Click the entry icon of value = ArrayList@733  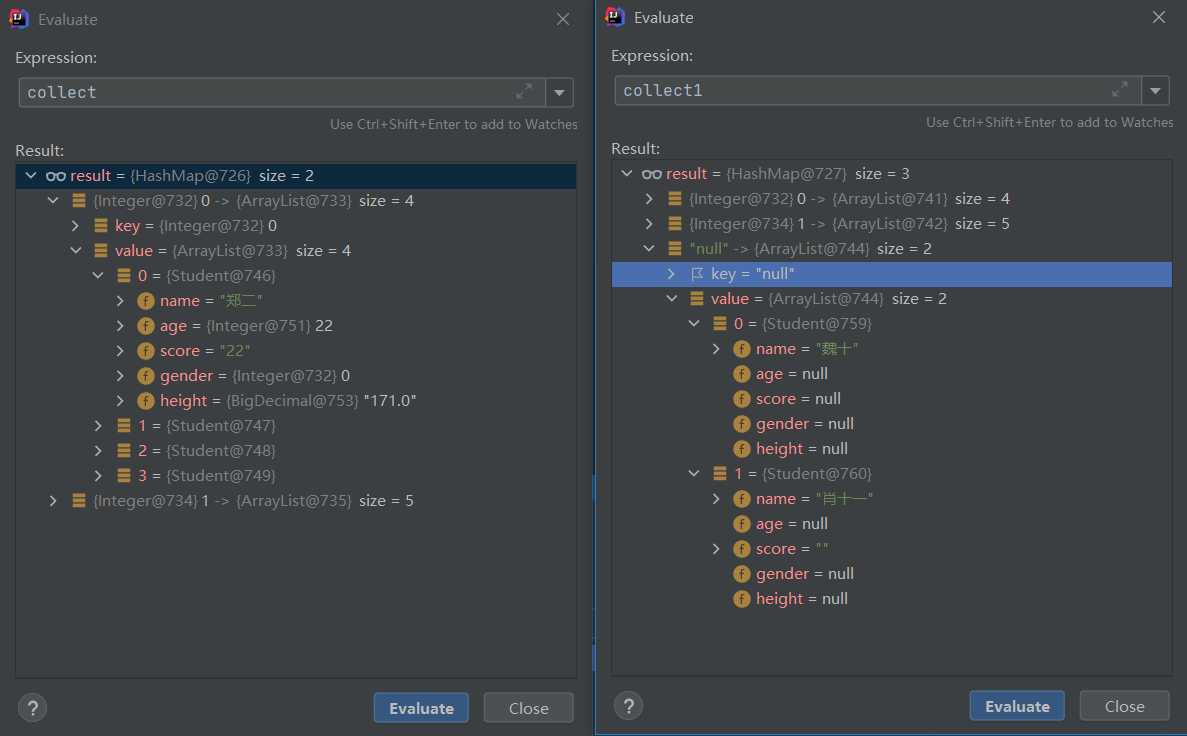[x=101, y=251]
